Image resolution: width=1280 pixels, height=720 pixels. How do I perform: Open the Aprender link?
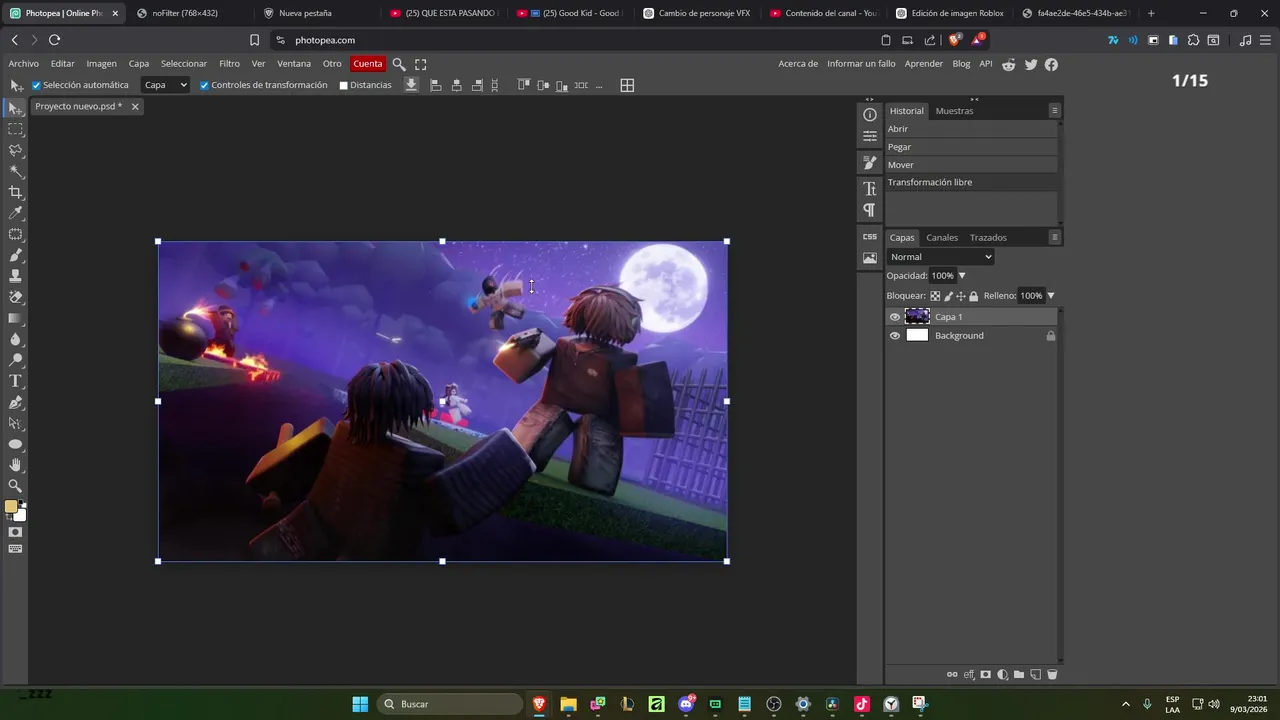(924, 64)
